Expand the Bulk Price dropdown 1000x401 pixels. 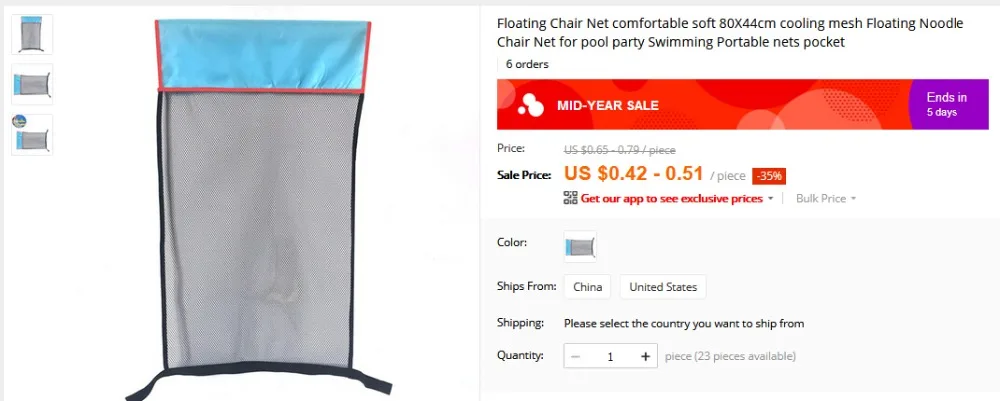826,198
